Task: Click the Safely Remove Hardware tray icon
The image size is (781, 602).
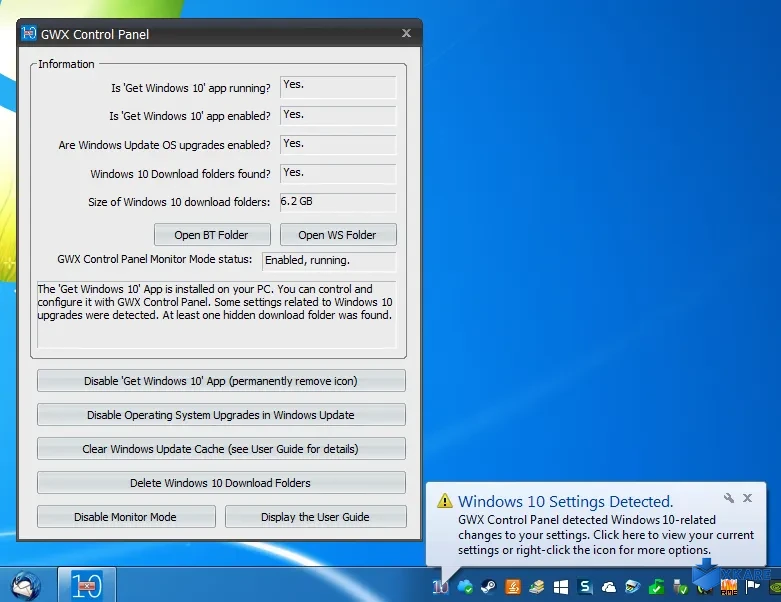Action: click(x=681, y=587)
